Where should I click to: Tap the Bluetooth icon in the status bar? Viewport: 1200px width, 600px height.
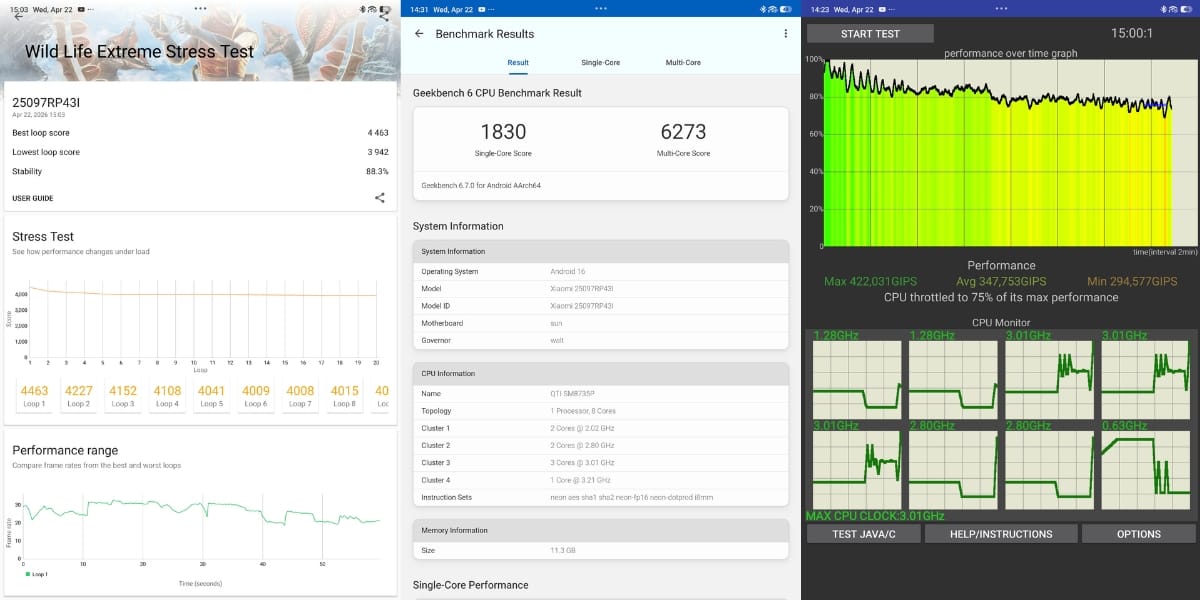pos(362,8)
